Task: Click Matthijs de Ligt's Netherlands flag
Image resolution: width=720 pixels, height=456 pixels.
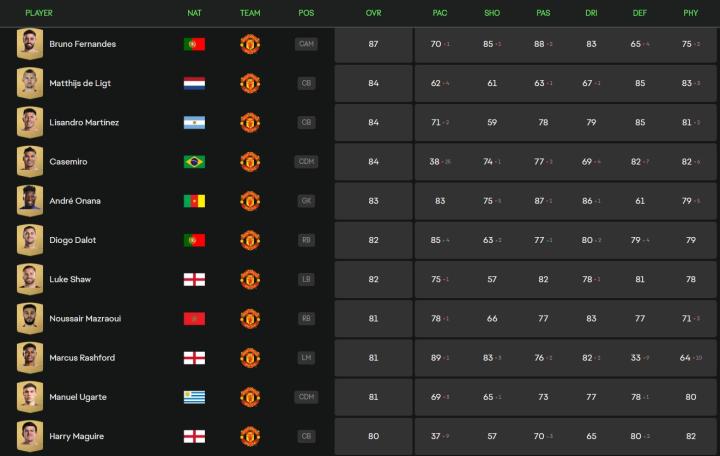Action: pos(194,83)
